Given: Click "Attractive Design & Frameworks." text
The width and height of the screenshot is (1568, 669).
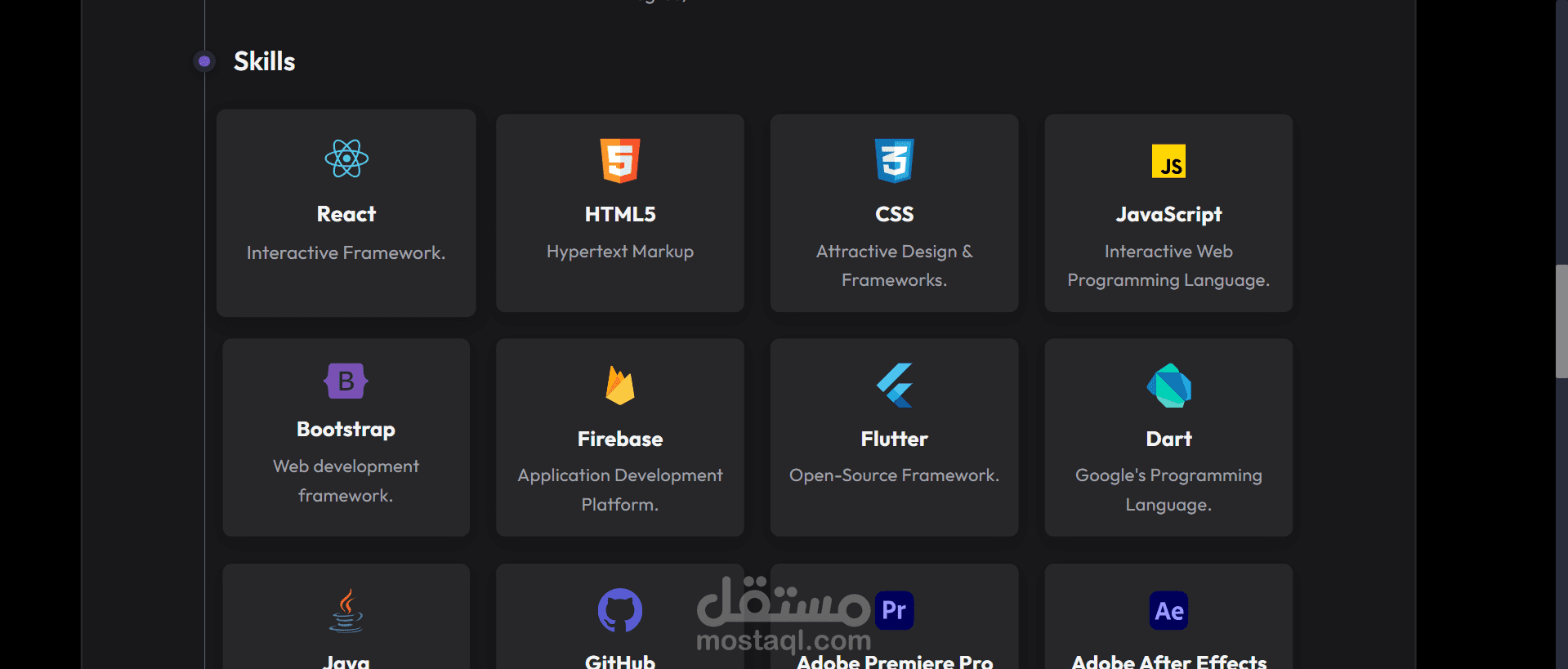Looking at the screenshot, I should pyautogui.click(x=894, y=265).
